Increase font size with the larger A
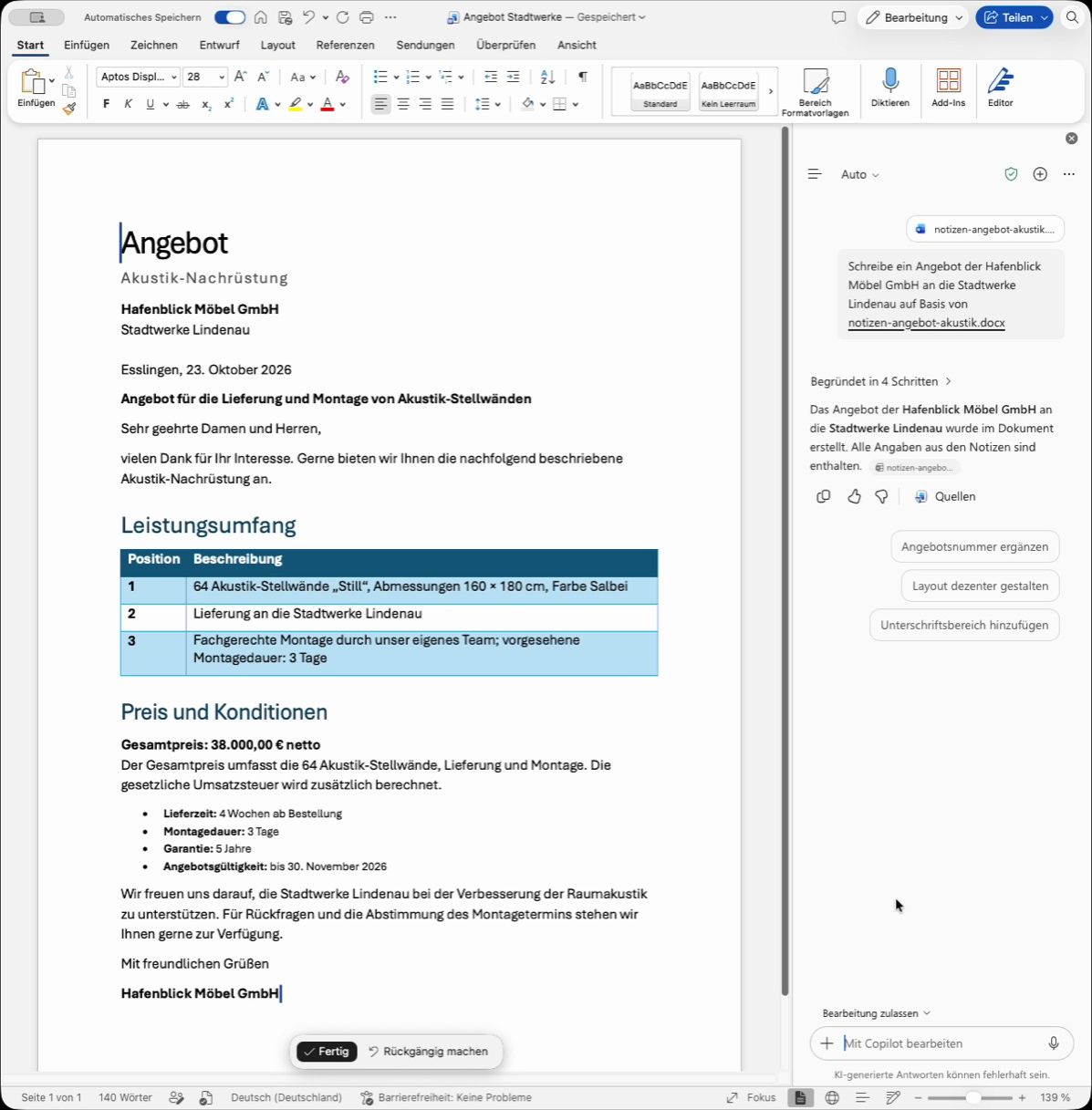The height and width of the screenshot is (1110, 1092). [x=240, y=77]
